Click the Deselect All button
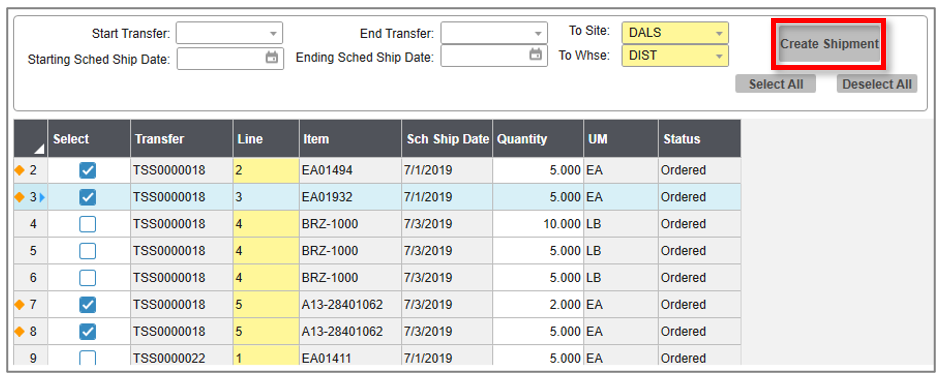 pos(877,84)
